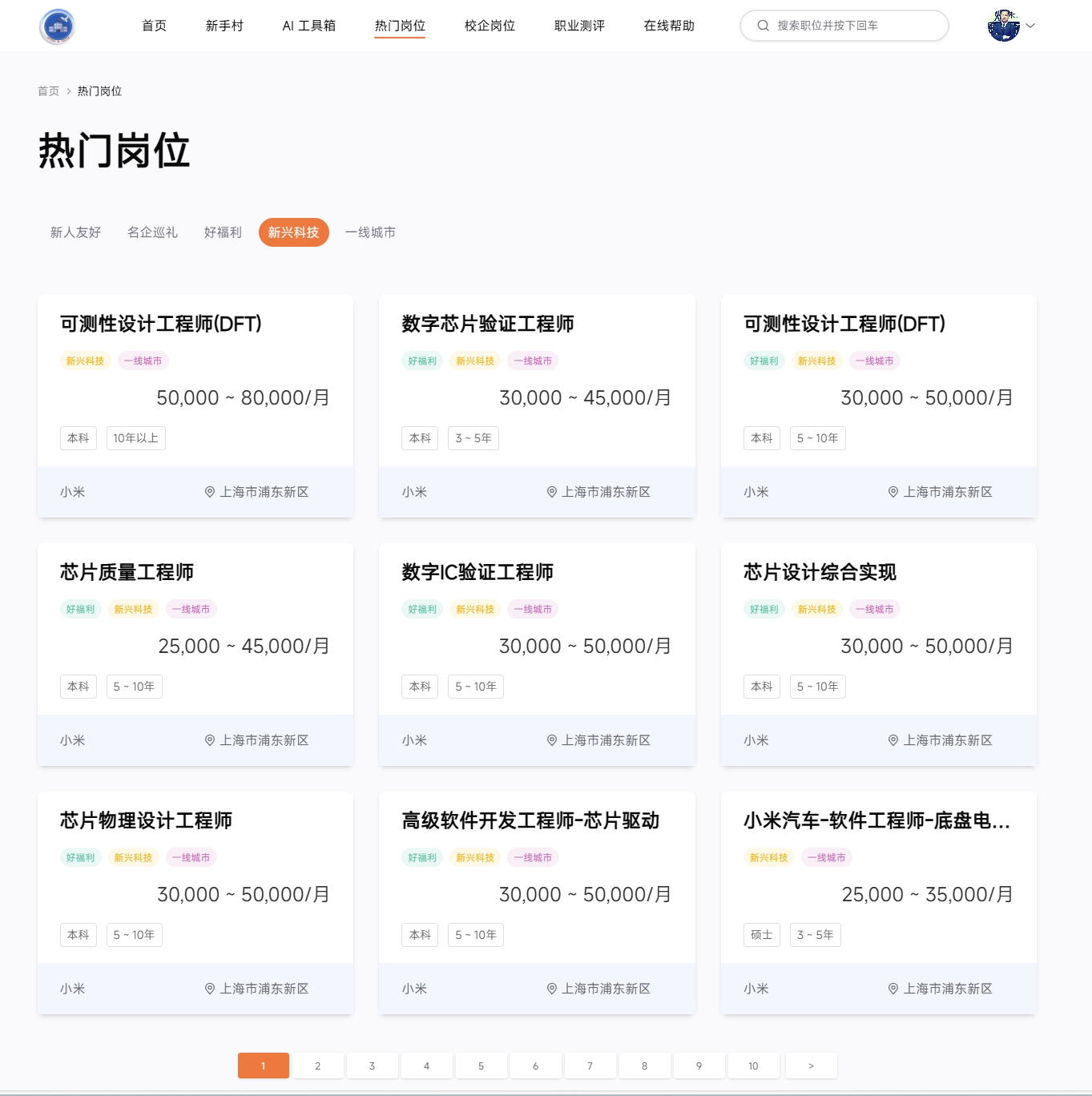
Task: Go to pagination page 8
Action: (x=645, y=1066)
